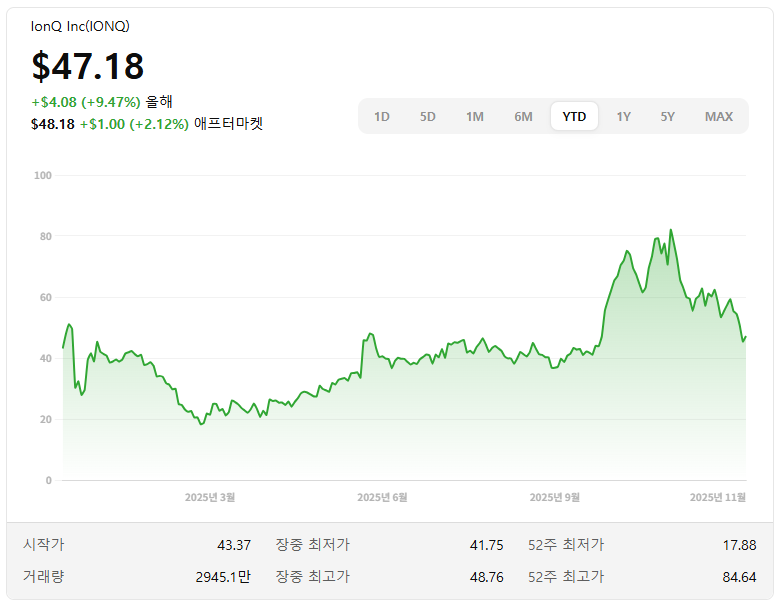The height and width of the screenshot is (605, 778).
Task: Click the +$1.00 (+2.12%) after-market change
Action: coord(134,124)
